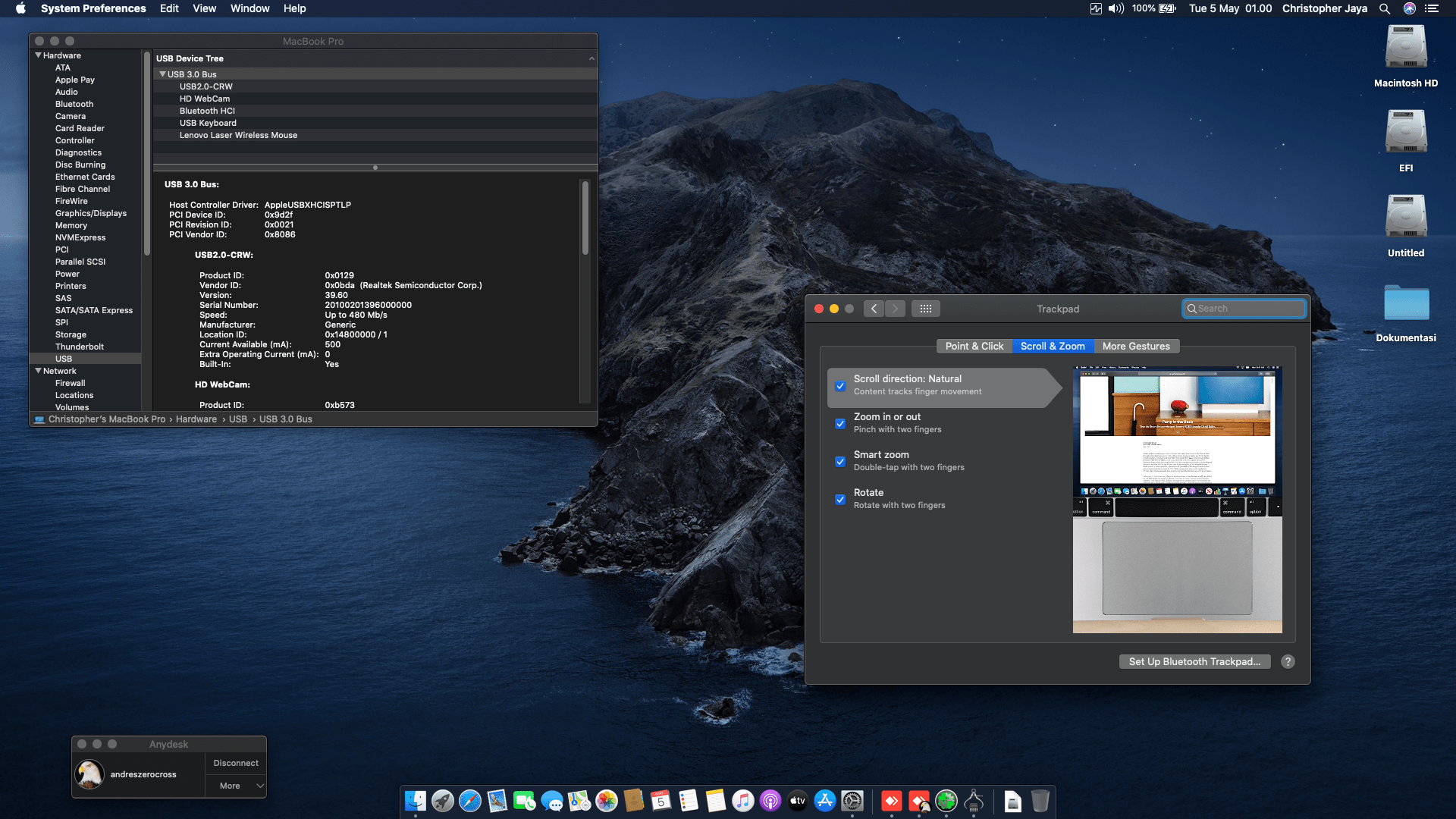Click the first AnyDesk icon in Dock
The image size is (1456, 819).
pyautogui.click(x=892, y=801)
